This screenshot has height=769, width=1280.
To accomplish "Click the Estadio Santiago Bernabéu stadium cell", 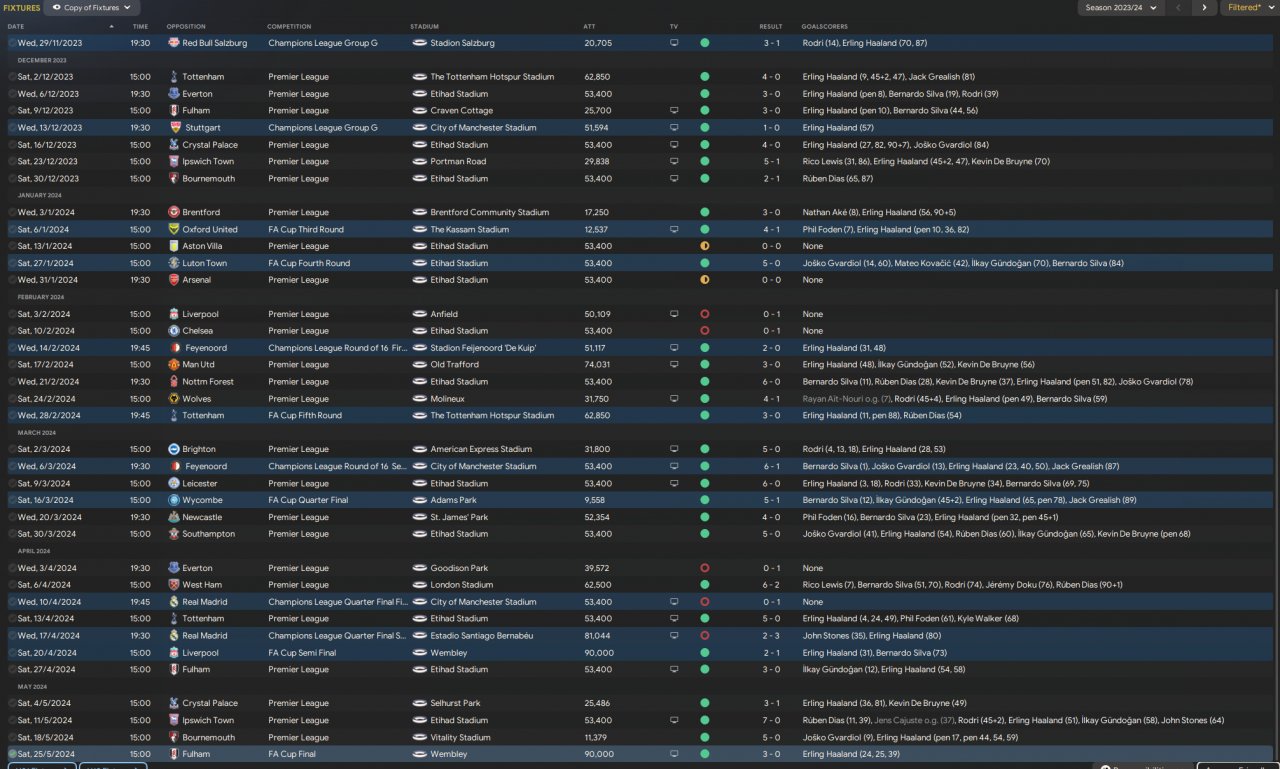I will (x=482, y=636).
